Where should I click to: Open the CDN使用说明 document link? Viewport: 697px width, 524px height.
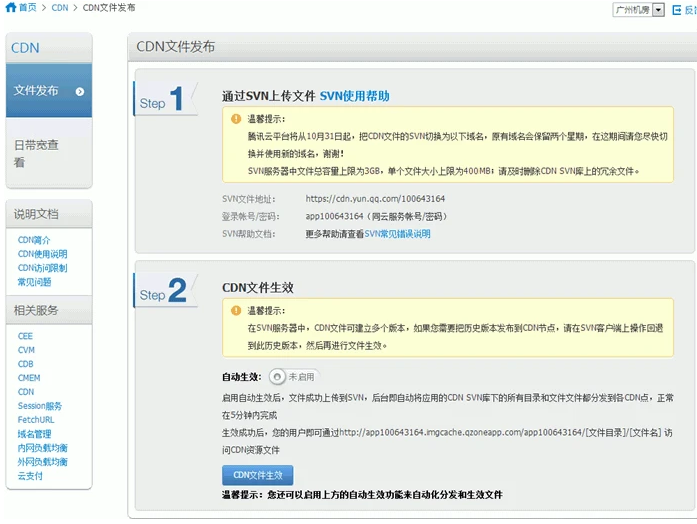42,254
